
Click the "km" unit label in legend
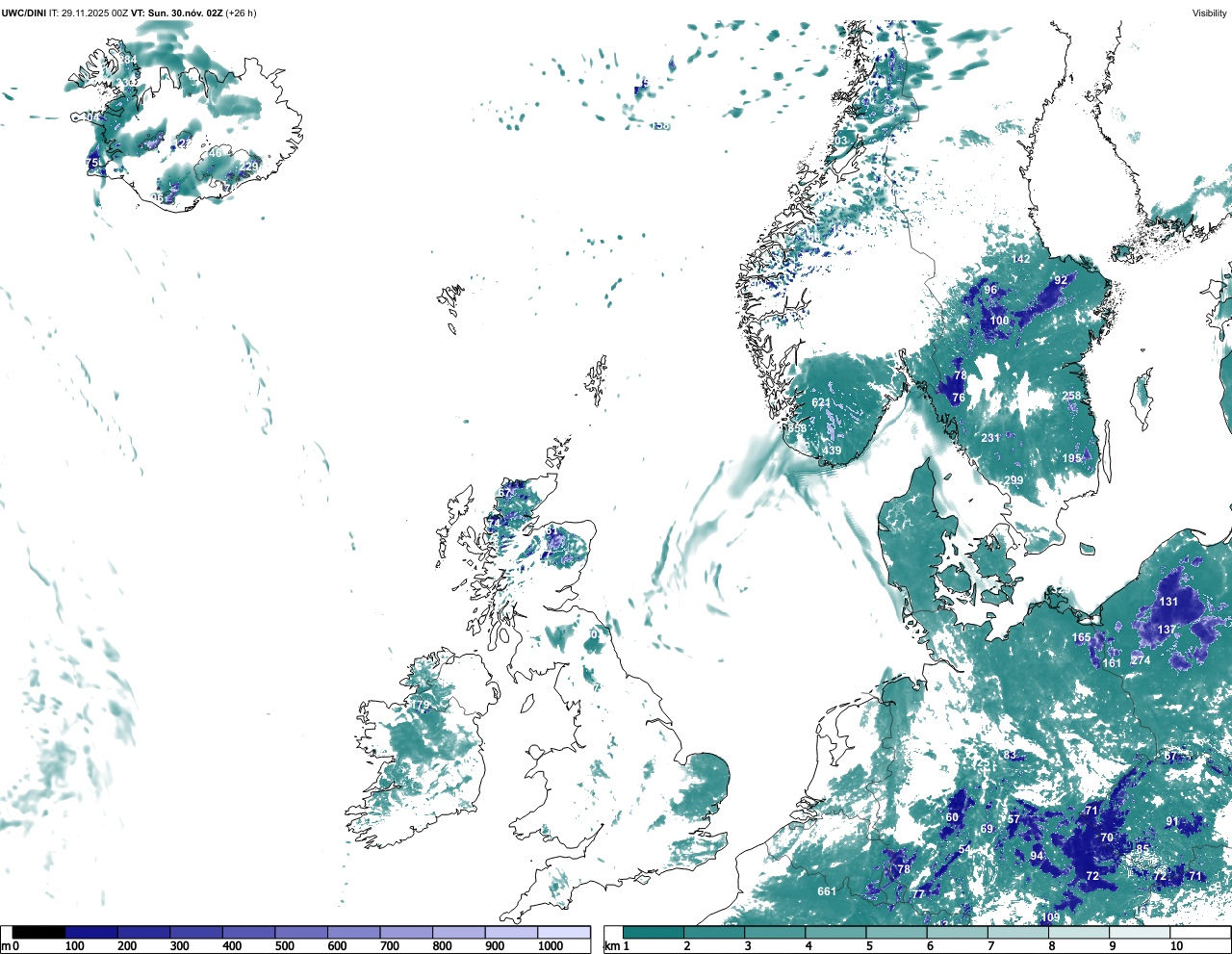(611, 946)
